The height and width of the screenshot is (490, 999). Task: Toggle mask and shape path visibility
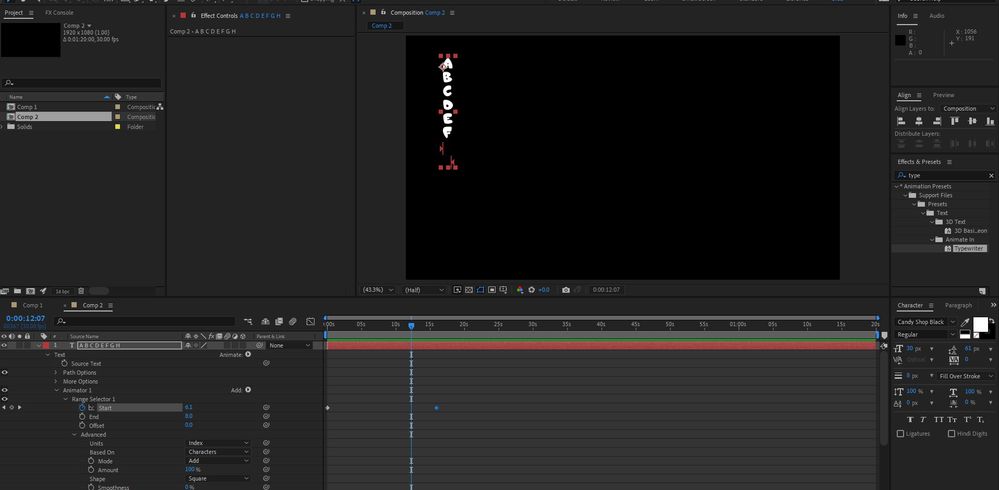tap(480, 289)
